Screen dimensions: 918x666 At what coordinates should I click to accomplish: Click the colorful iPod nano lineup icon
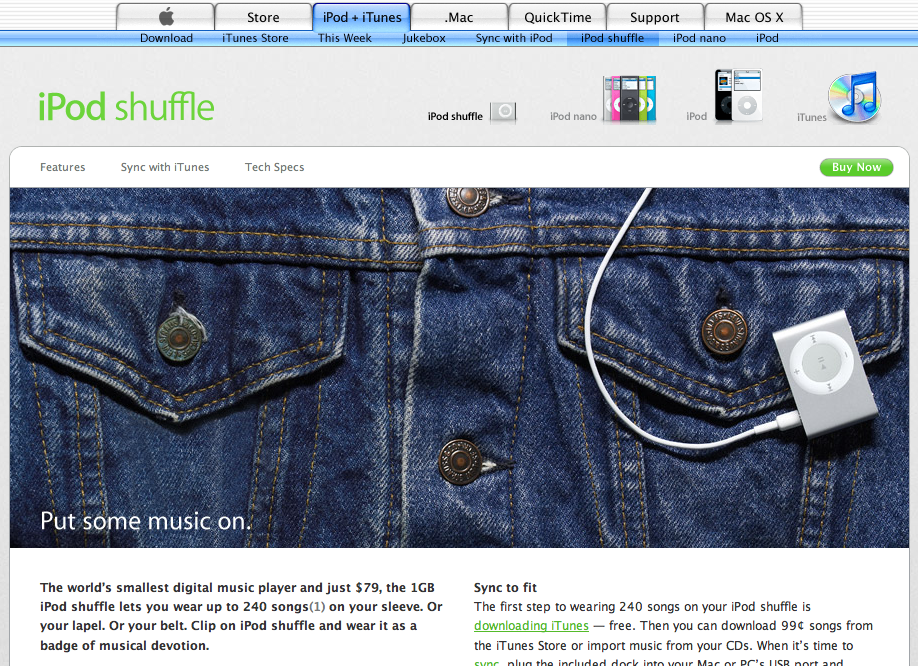(x=629, y=98)
